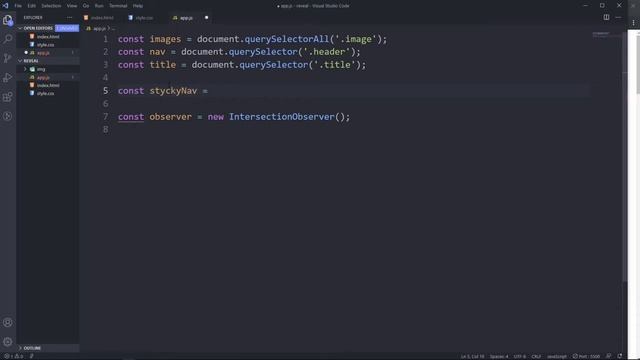Place cursor in 'styckyNav' on line 5
Screen dimensions: 640x360
coord(173,91)
